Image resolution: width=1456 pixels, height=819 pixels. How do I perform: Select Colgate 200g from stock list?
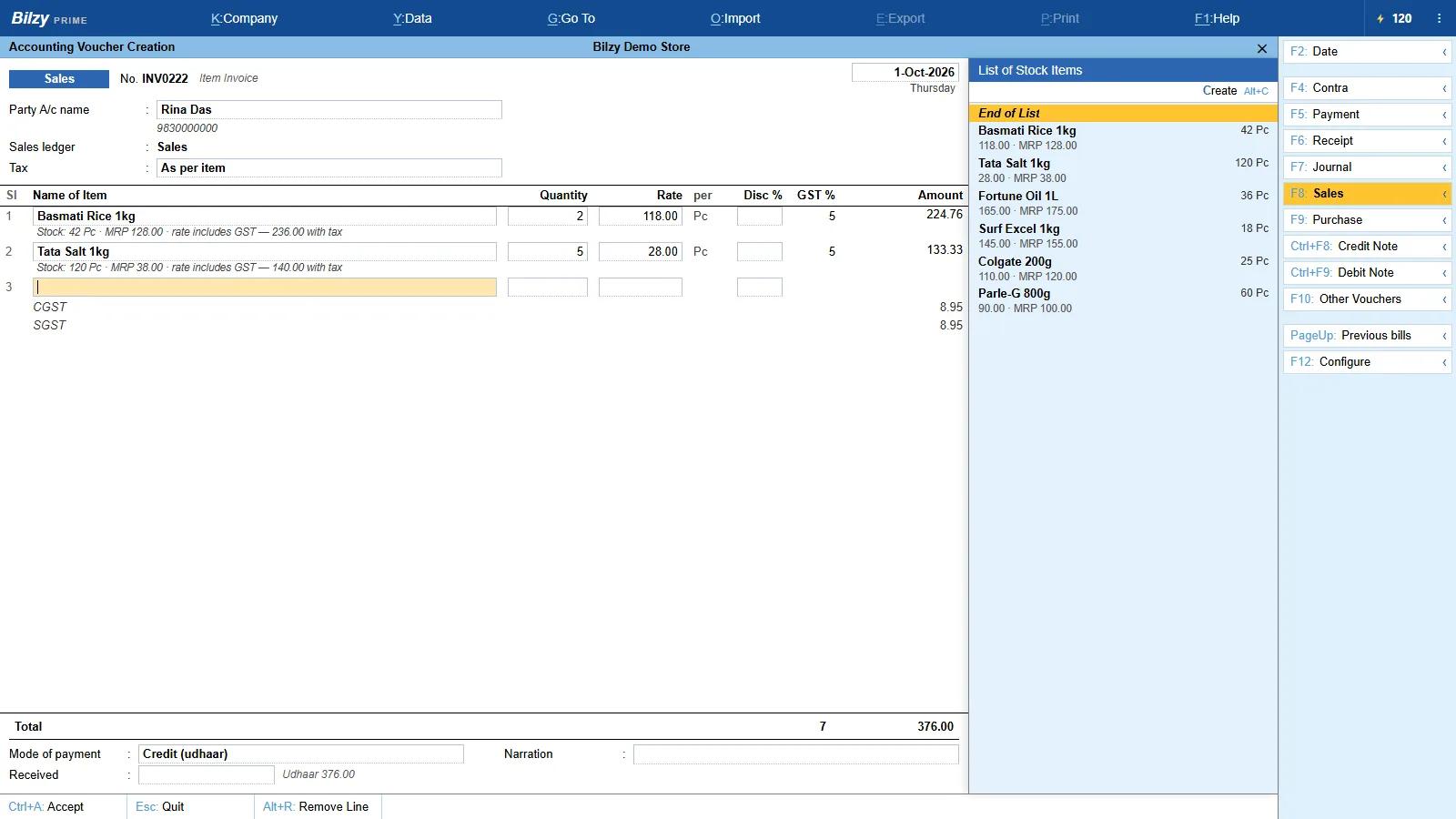point(1123,268)
